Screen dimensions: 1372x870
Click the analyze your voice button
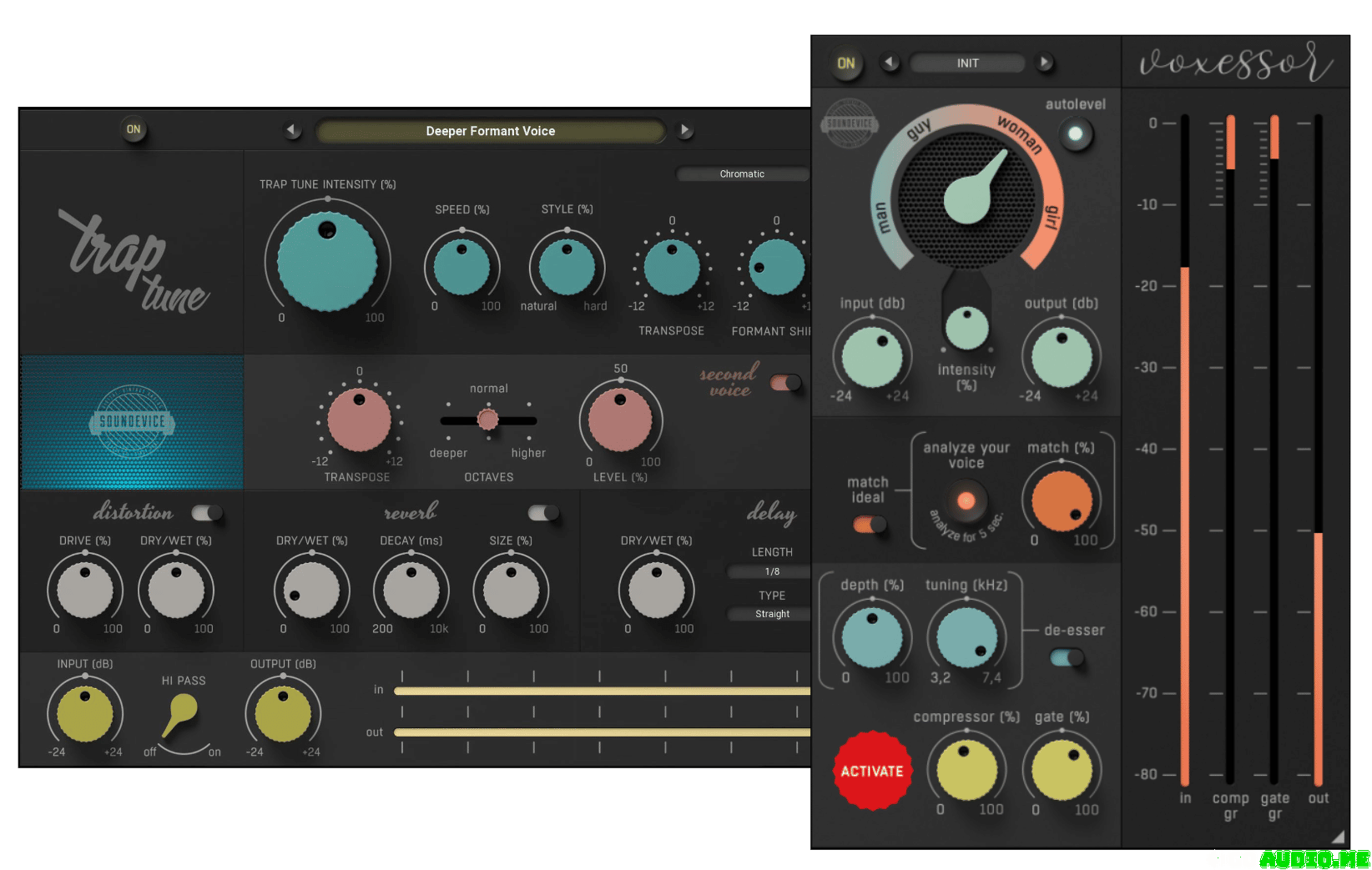pos(966,501)
